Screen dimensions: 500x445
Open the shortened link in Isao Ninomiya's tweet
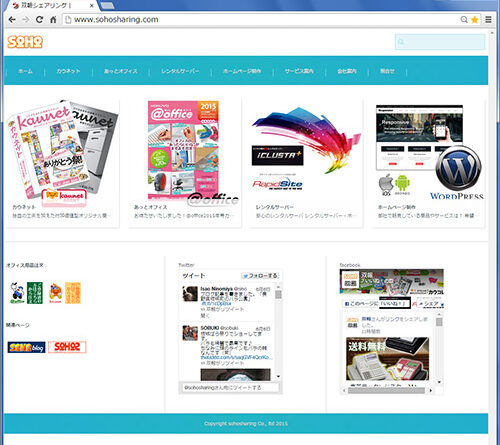pyautogui.click(x=216, y=304)
